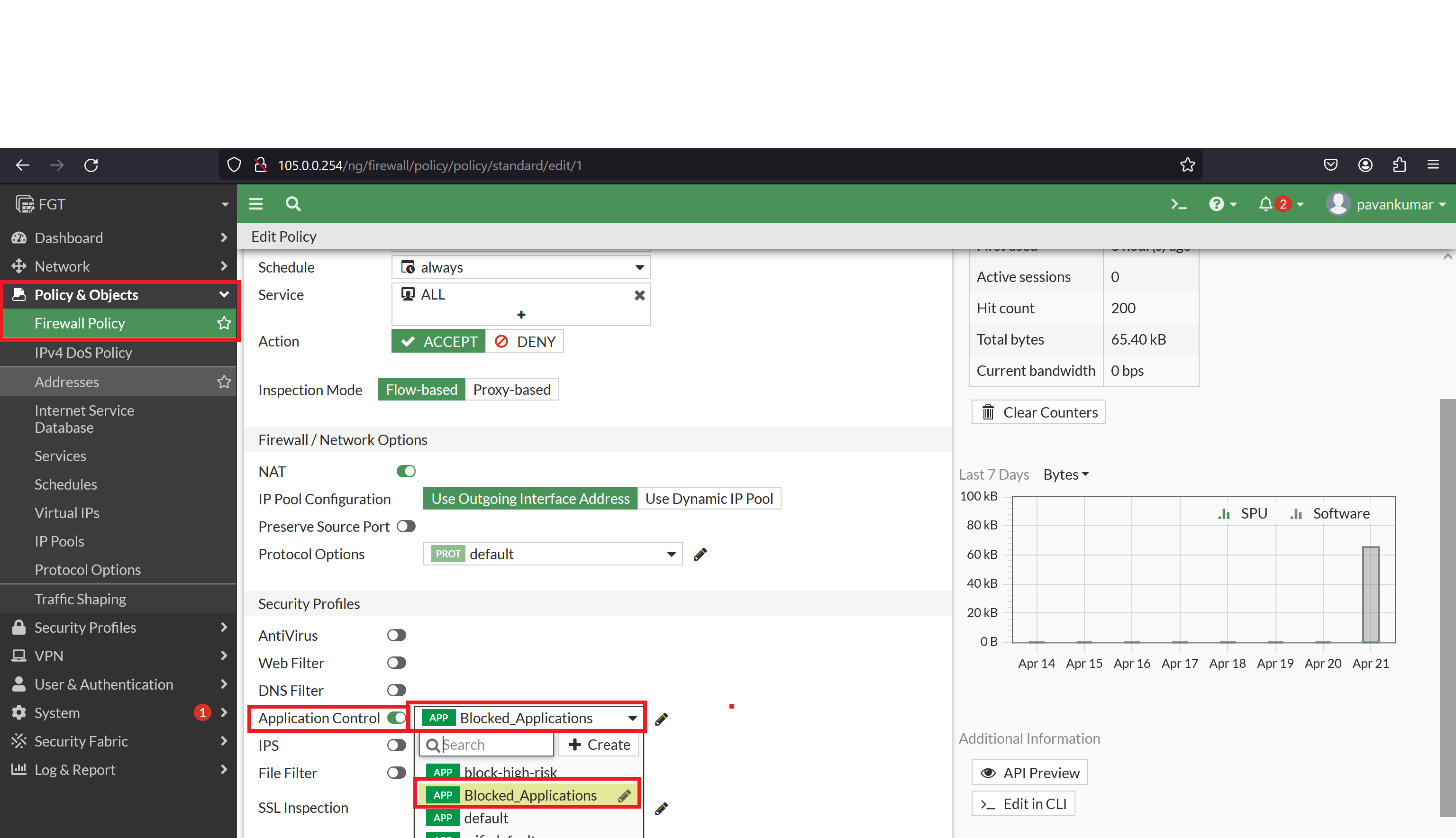Viewport: 1456px width, 838px height.
Task: Expand the Network menu
Action: [118, 266]
